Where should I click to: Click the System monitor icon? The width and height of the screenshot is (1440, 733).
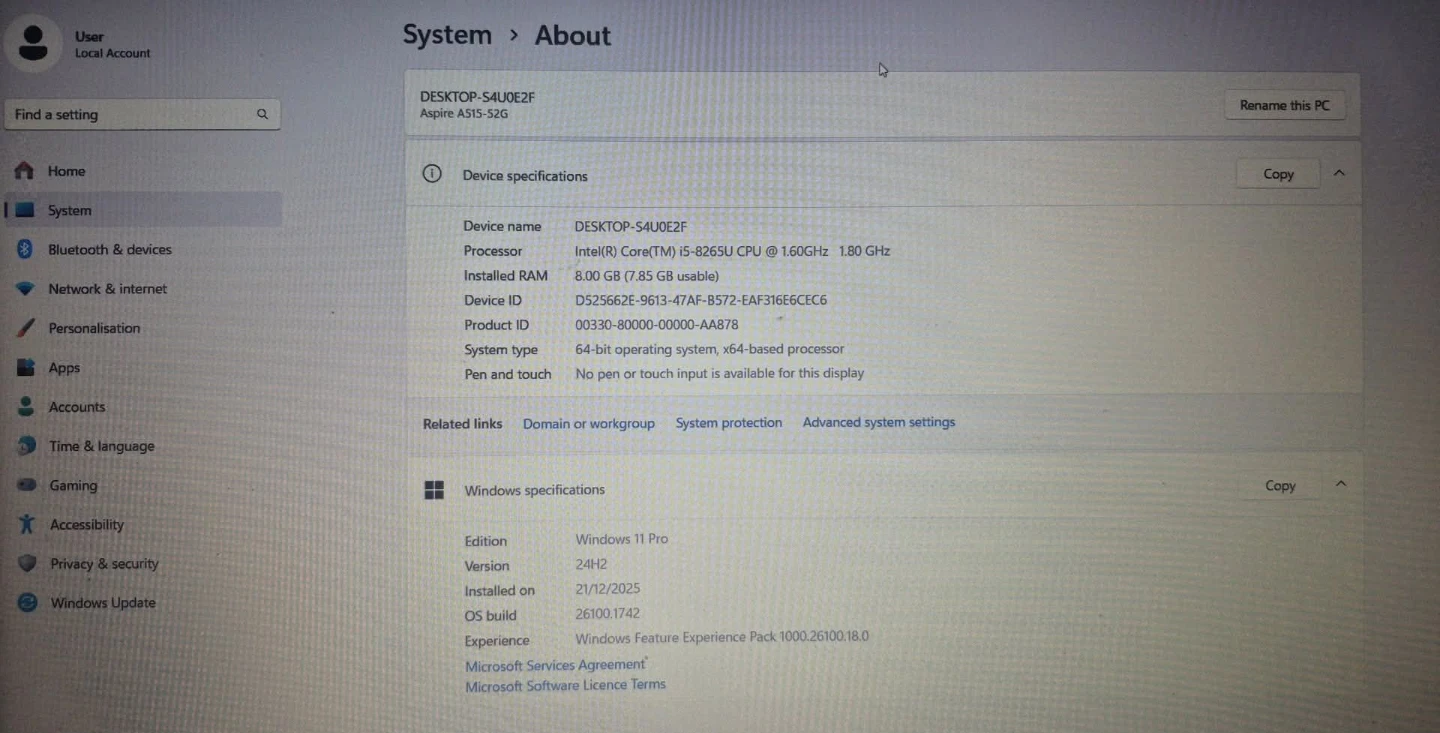[26, 210]
